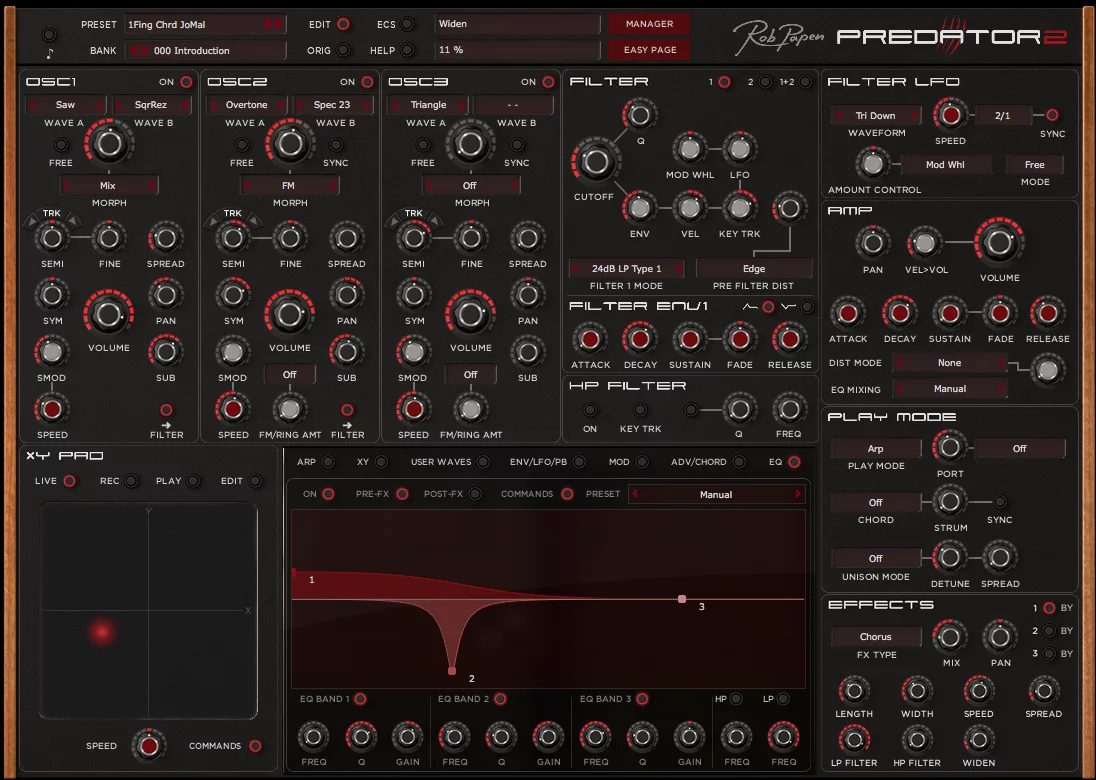Click the AMP VOLUME knob
The image size is (1096, 780).
[1000, 242]
